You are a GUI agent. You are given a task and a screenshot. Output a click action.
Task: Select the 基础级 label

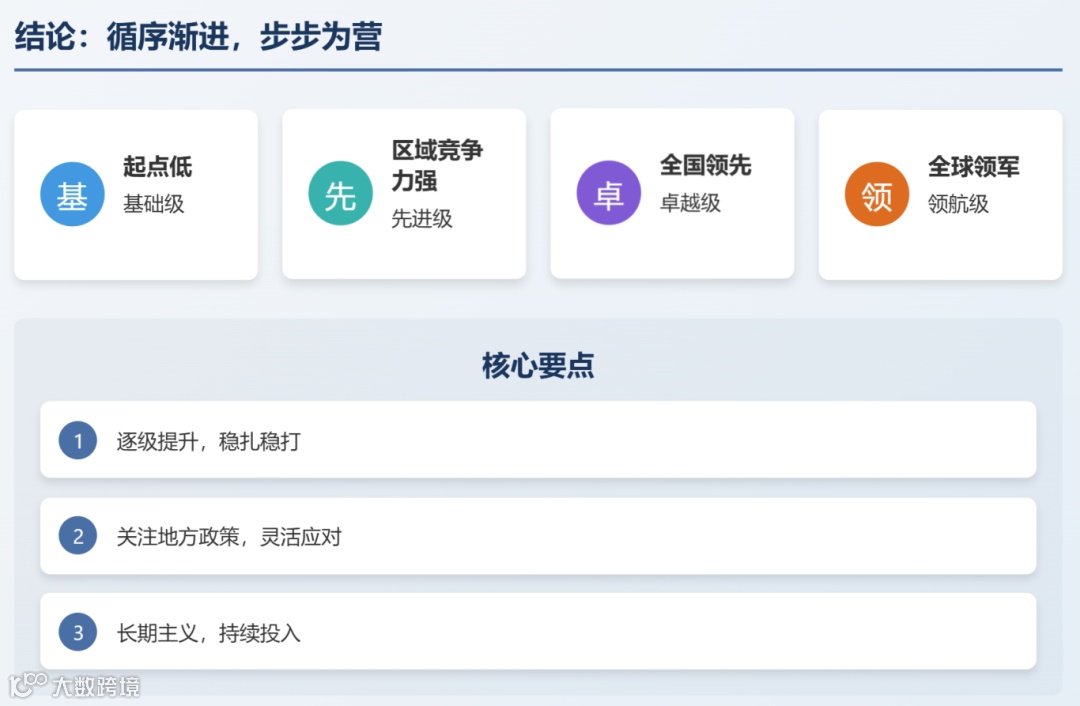coord(154,204)
